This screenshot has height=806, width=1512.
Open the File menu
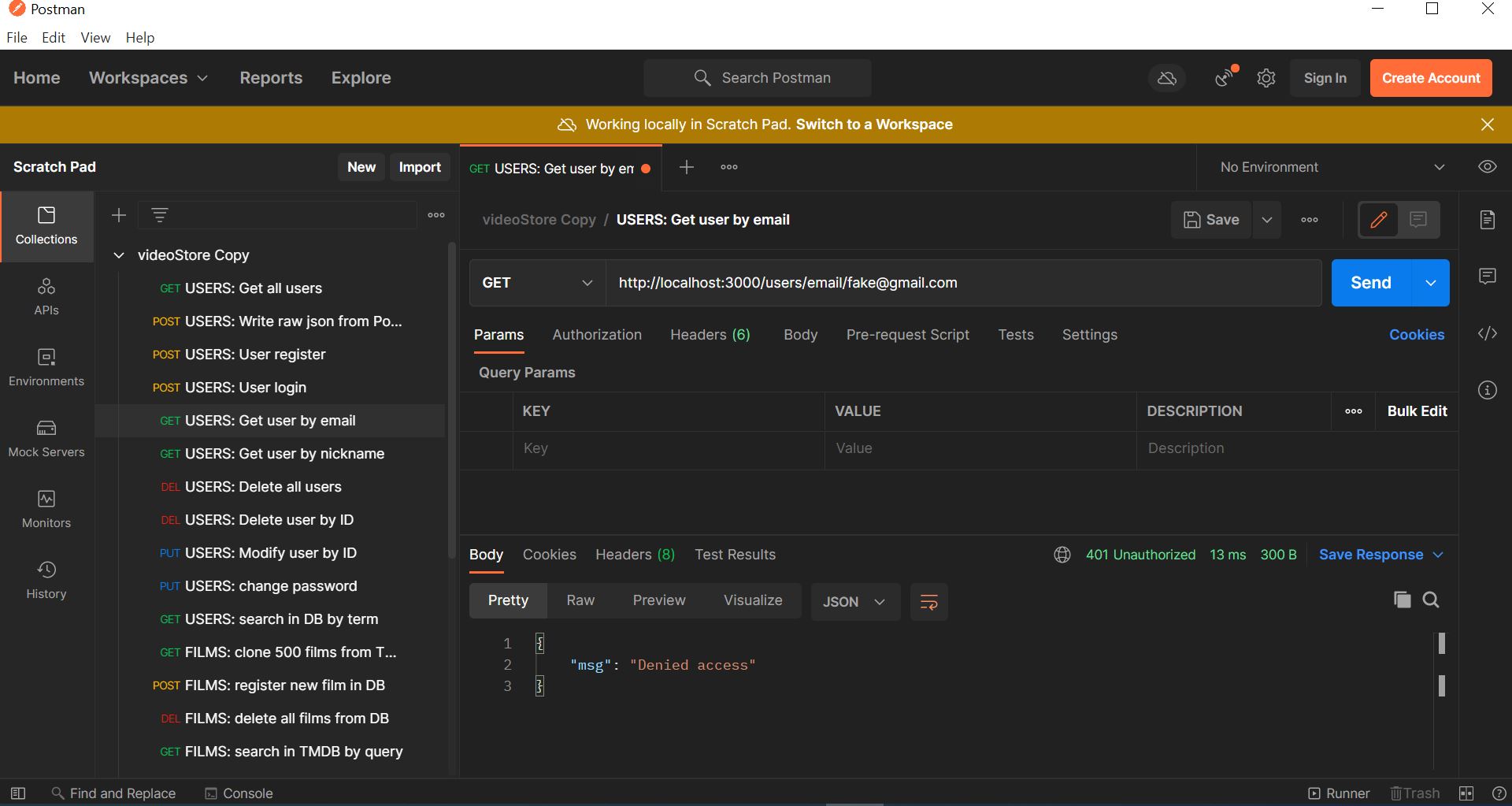click(x=17, y=38)
